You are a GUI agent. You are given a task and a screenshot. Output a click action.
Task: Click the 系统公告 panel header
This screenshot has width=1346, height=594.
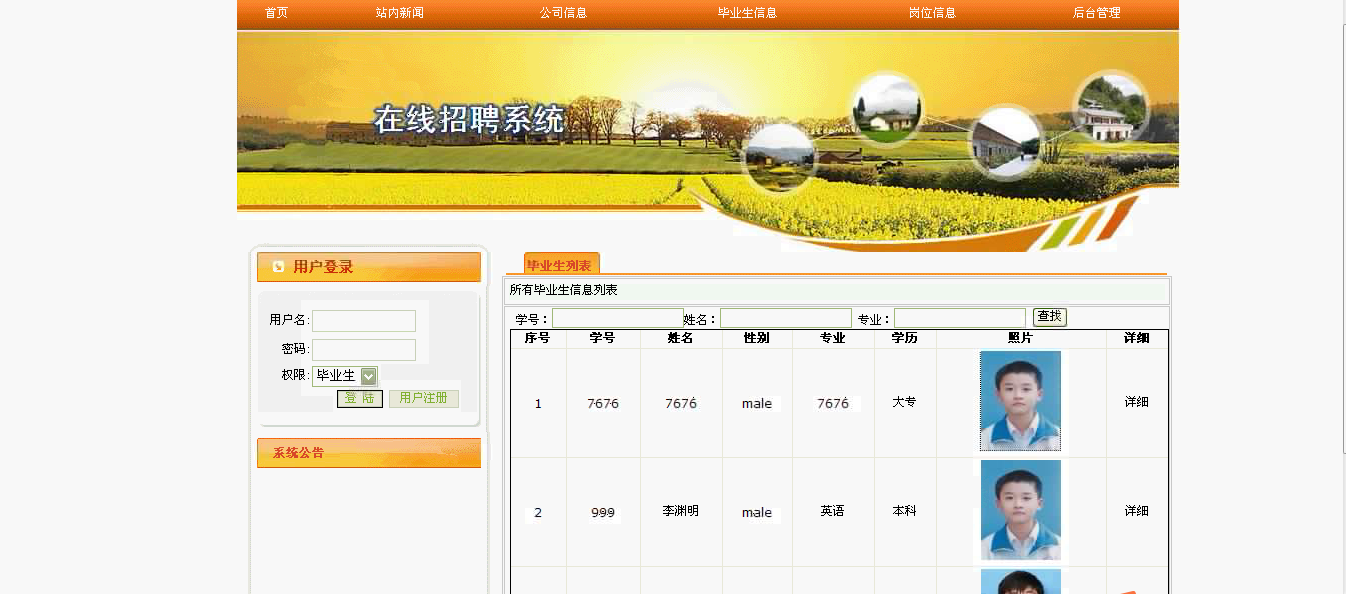click(369, 453)
